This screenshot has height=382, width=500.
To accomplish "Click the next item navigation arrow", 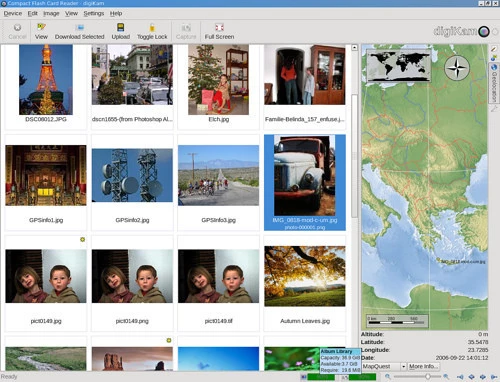I will pyautogui.click(x=482, y=377).
